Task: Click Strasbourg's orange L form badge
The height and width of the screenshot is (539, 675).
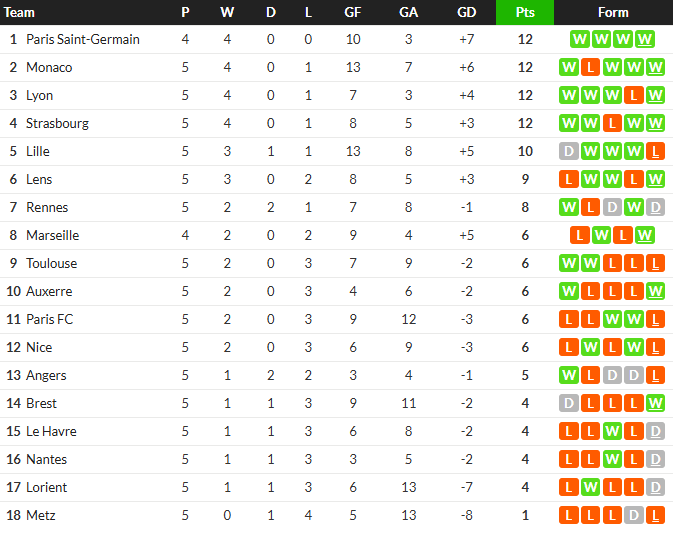Action: coord(612,124)
